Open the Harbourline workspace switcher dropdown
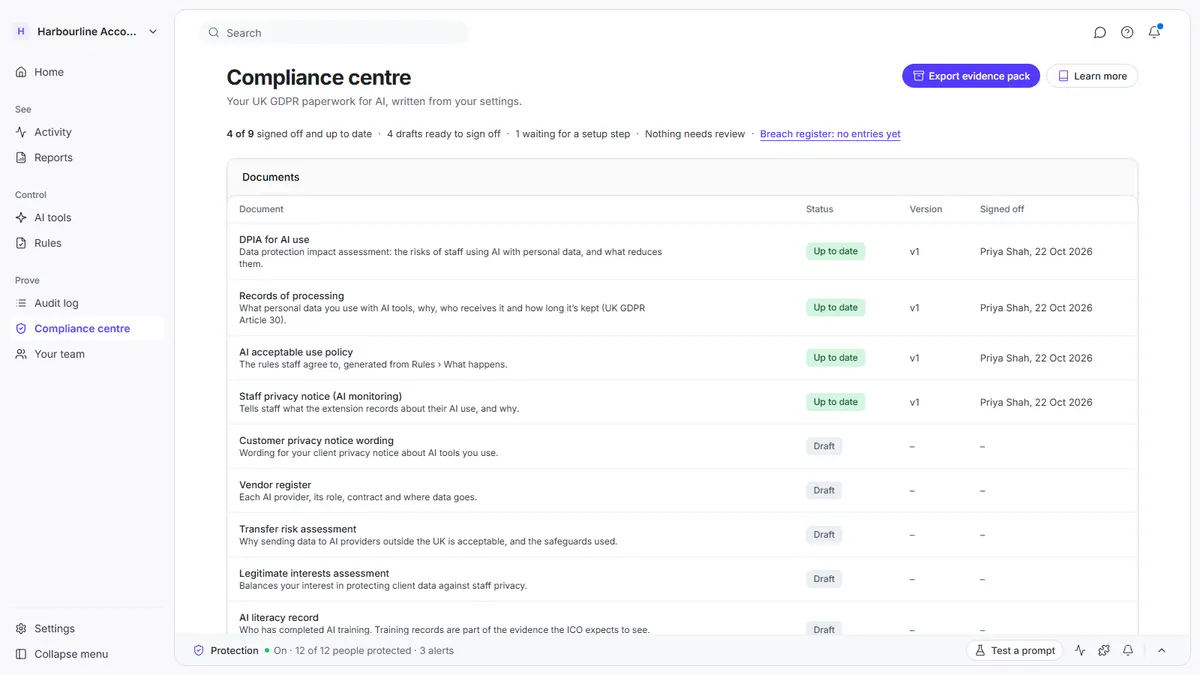 tap(85, 32)
